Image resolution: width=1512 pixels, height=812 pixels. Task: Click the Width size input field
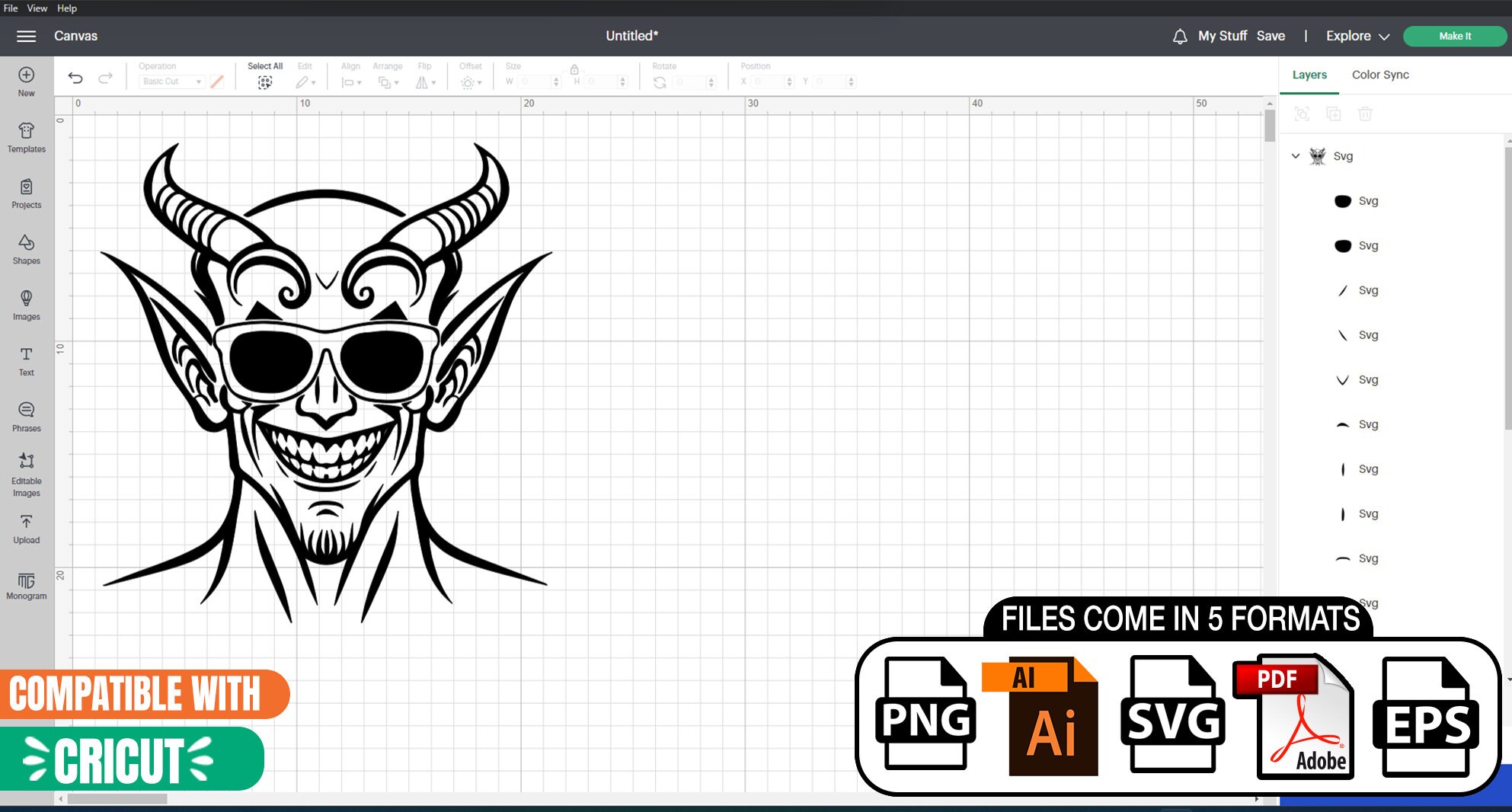tap(539, 82)
